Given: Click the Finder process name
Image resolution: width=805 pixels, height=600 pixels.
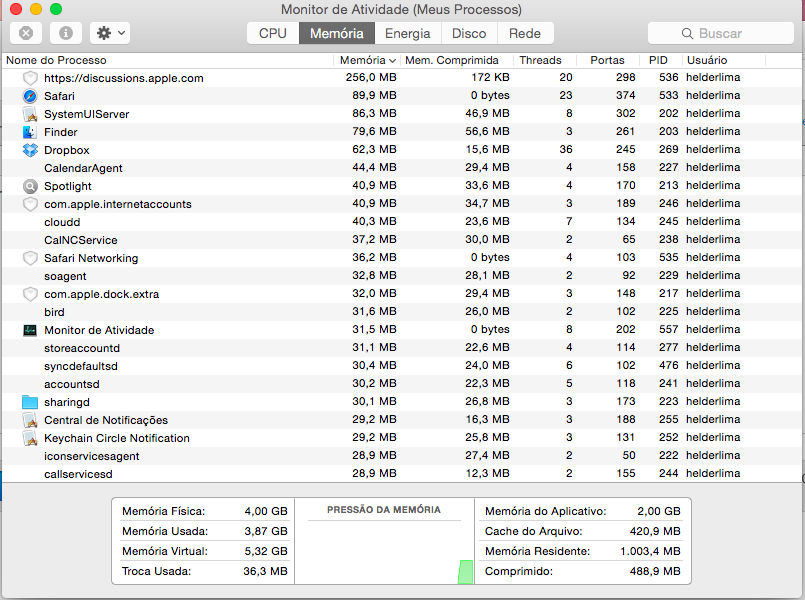Looking at the screenshot, I should pos(61,132).
